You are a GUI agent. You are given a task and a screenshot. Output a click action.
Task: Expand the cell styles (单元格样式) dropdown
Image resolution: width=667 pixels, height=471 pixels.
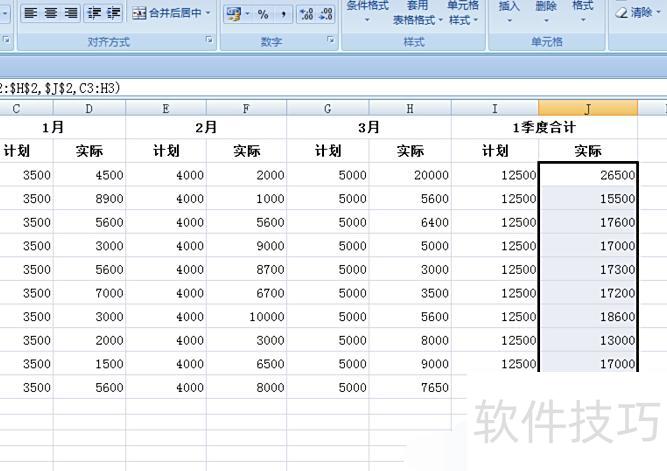click(x=463, y=20)
